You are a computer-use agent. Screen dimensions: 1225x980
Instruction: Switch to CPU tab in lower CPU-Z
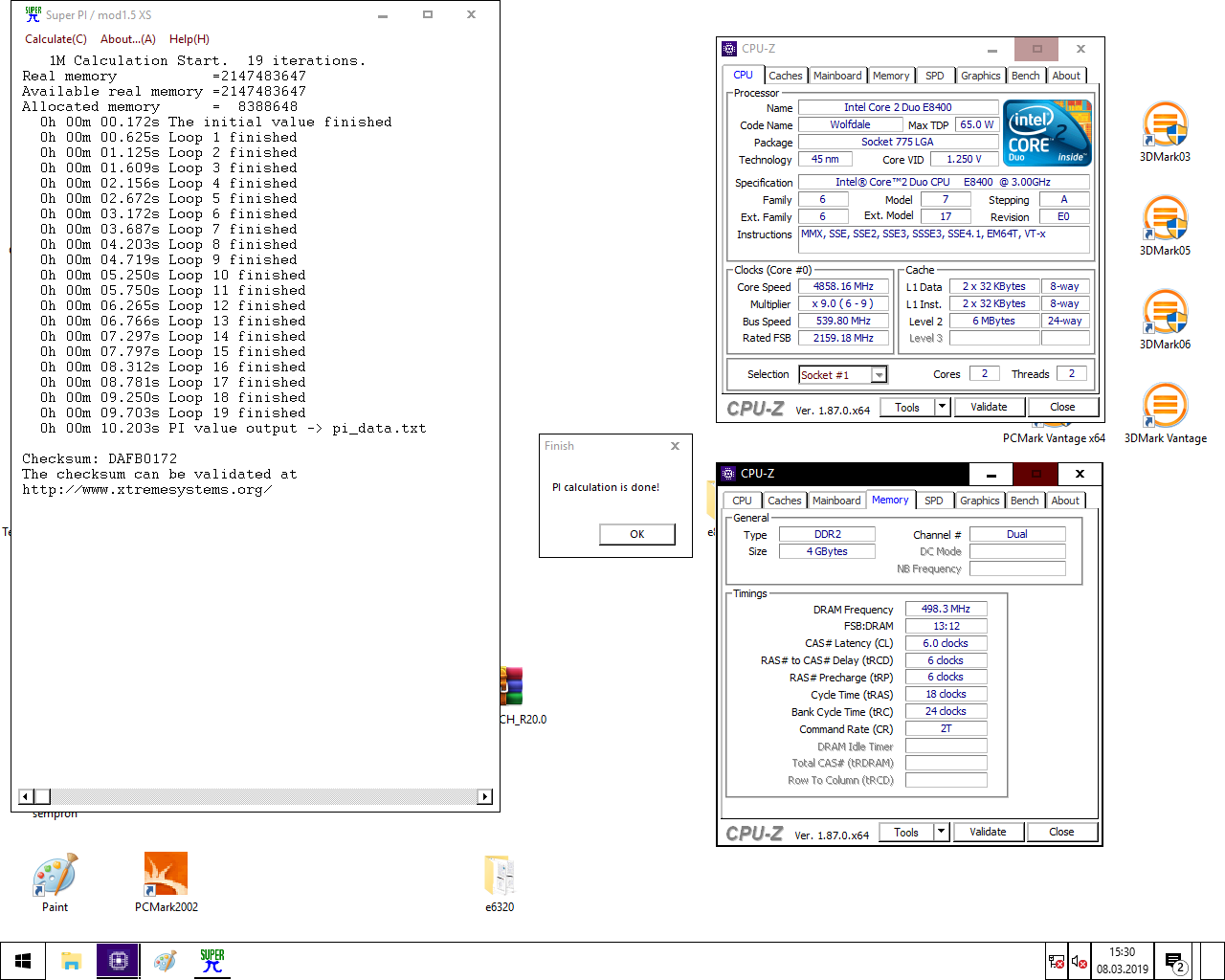coord(743,501)
